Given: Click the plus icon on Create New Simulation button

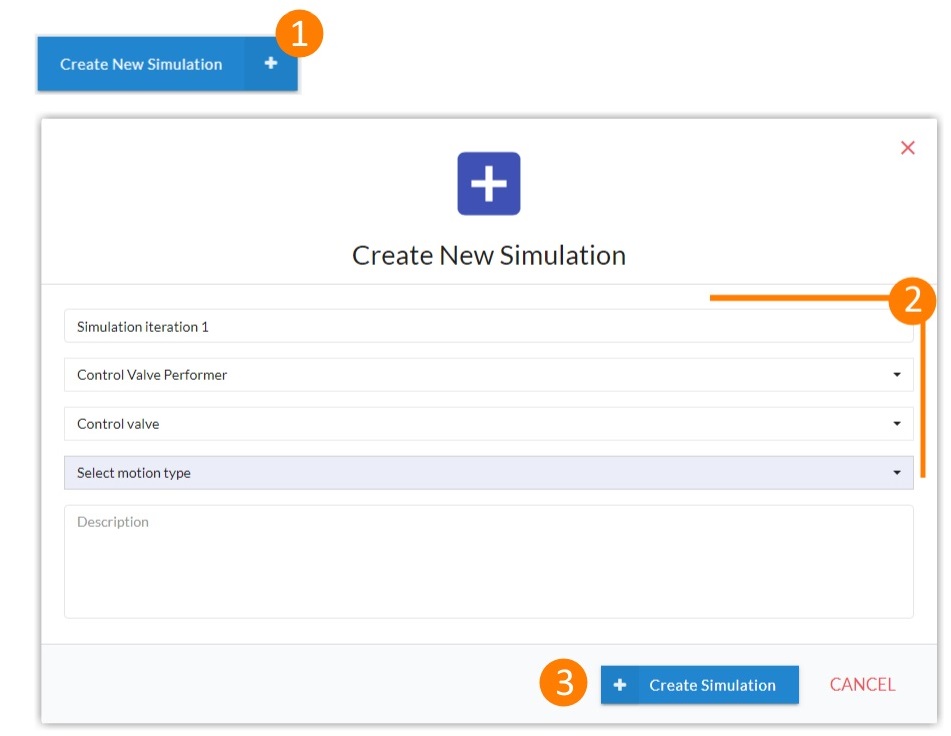Looking at the screenshot, I should pyautogui.click(x=270, y=64).
